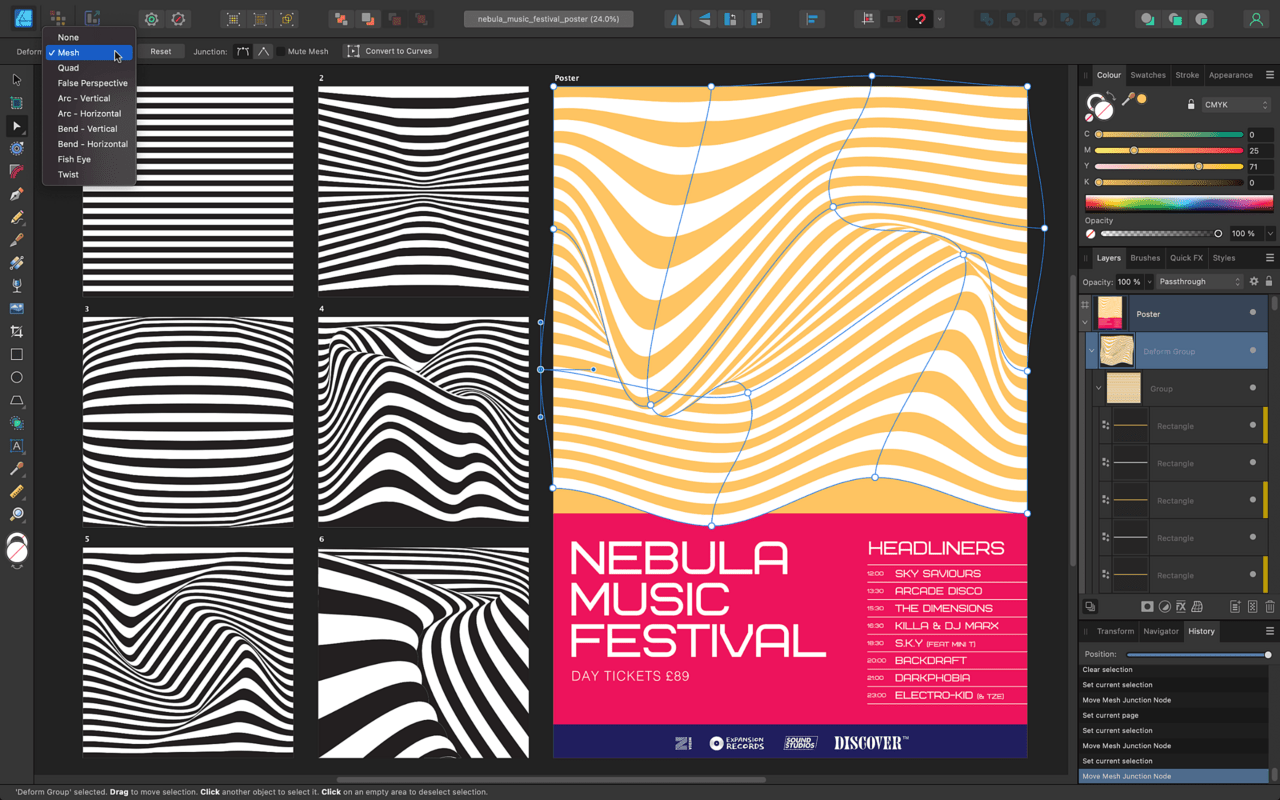
Task: Click the Move tool arrow
Action: point(16,80)
